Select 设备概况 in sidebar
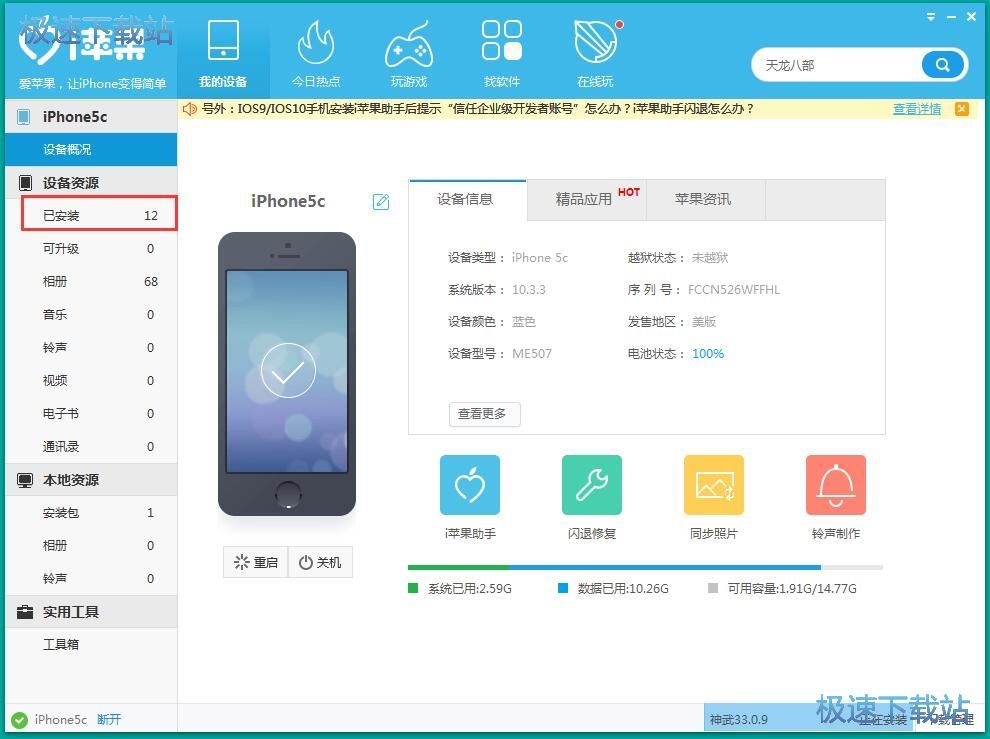This screenshot has width=990, height=739. [x=91, y=150]
